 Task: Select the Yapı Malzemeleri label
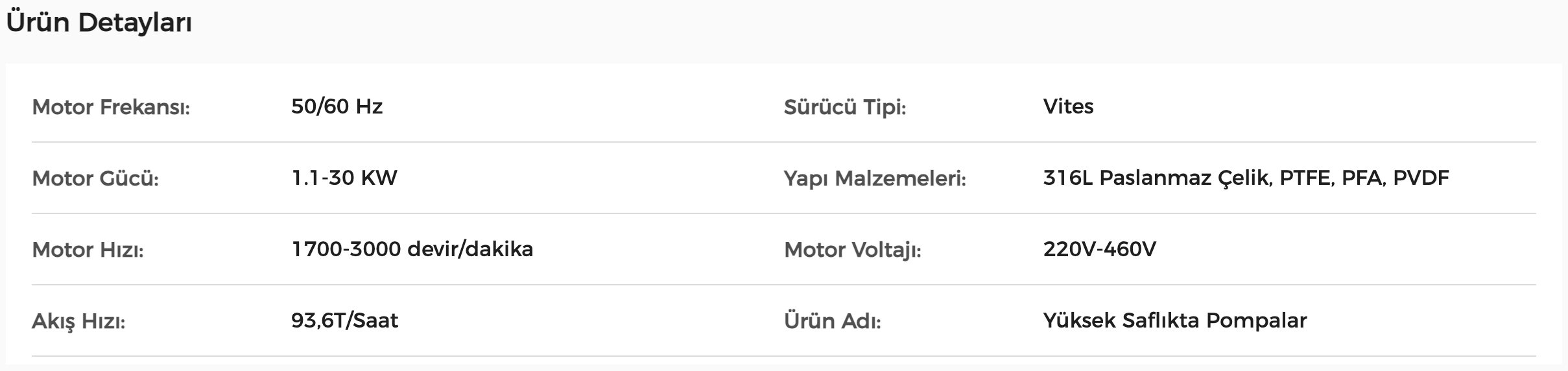point(875,178)
